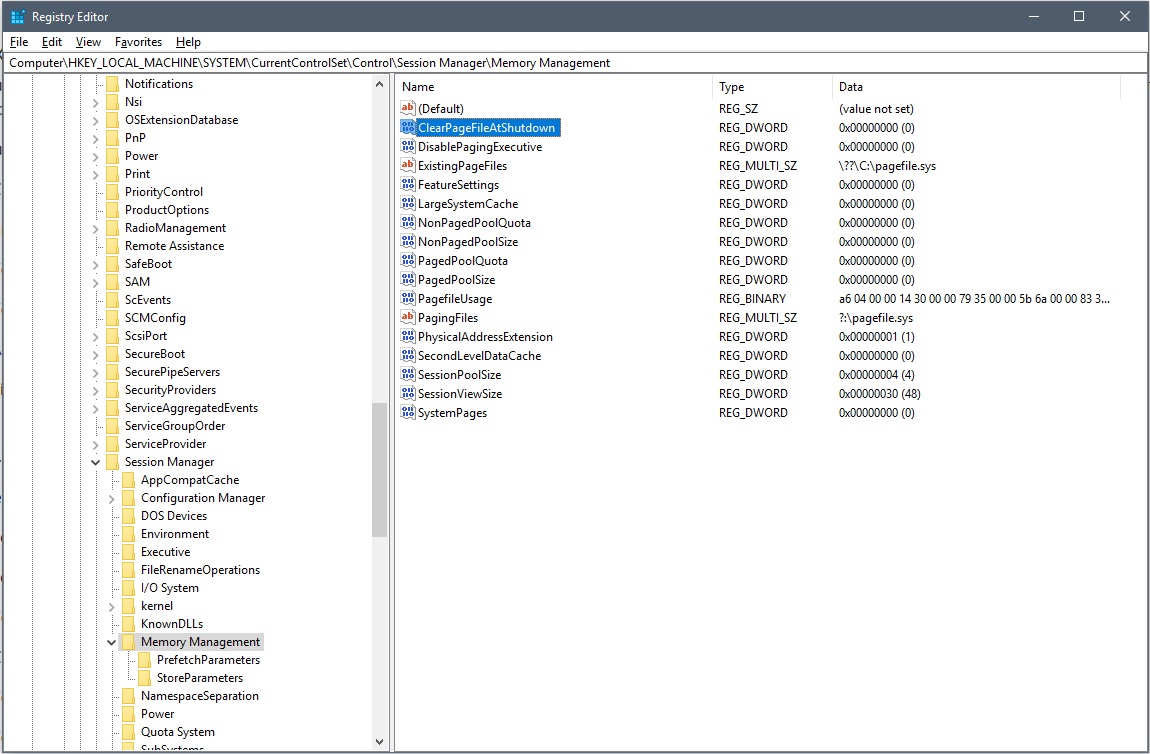
Task: Click the tree pane scroll-down arrow
Action: tap(379, 742)
